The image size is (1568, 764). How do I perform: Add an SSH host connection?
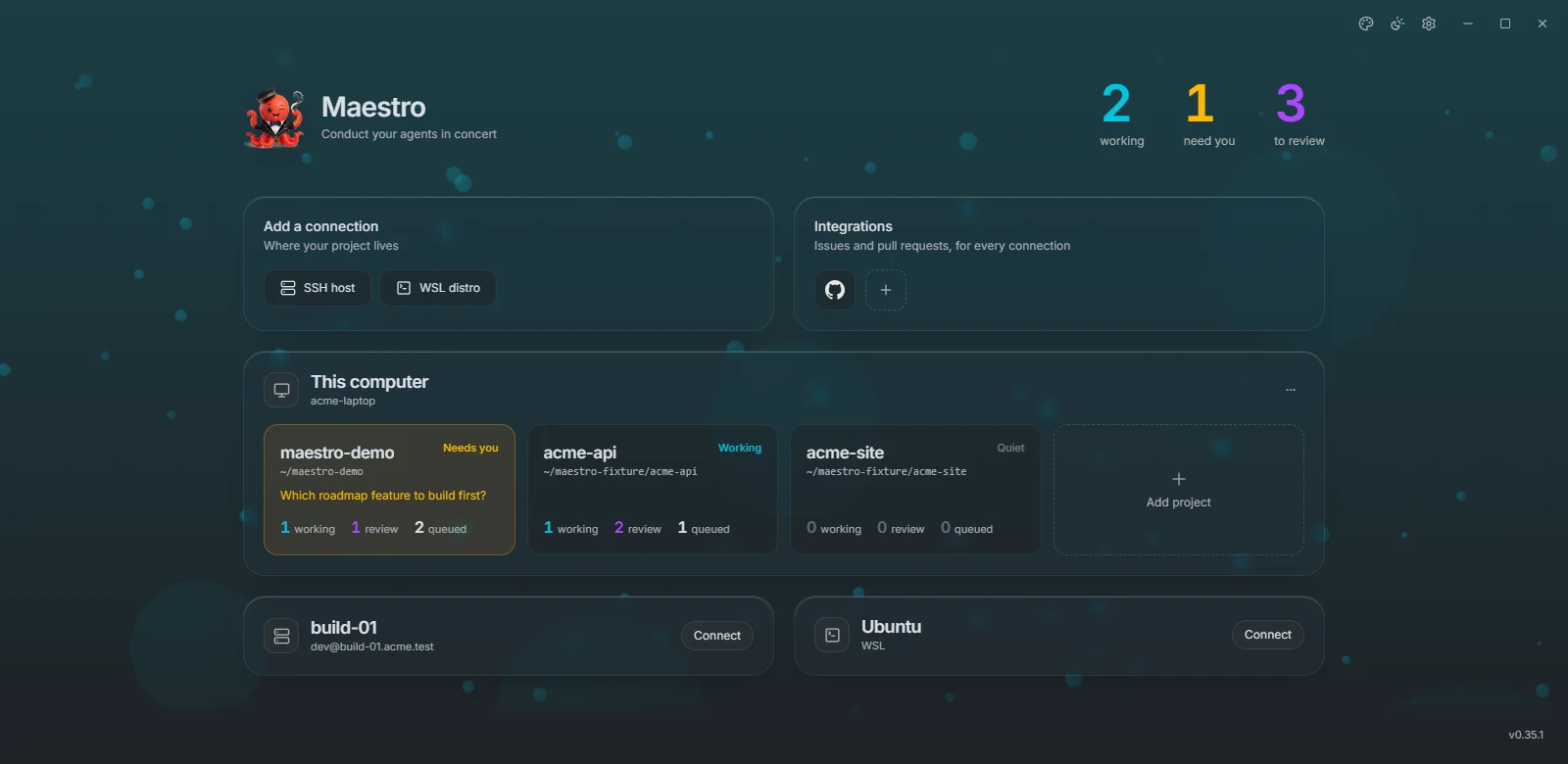pos(318,288)
